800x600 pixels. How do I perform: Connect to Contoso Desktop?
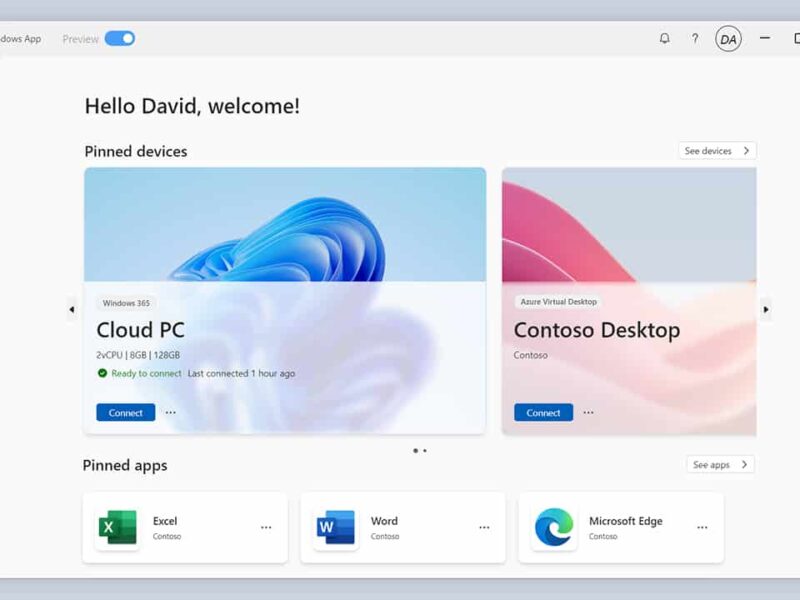[x=542, y=412]
